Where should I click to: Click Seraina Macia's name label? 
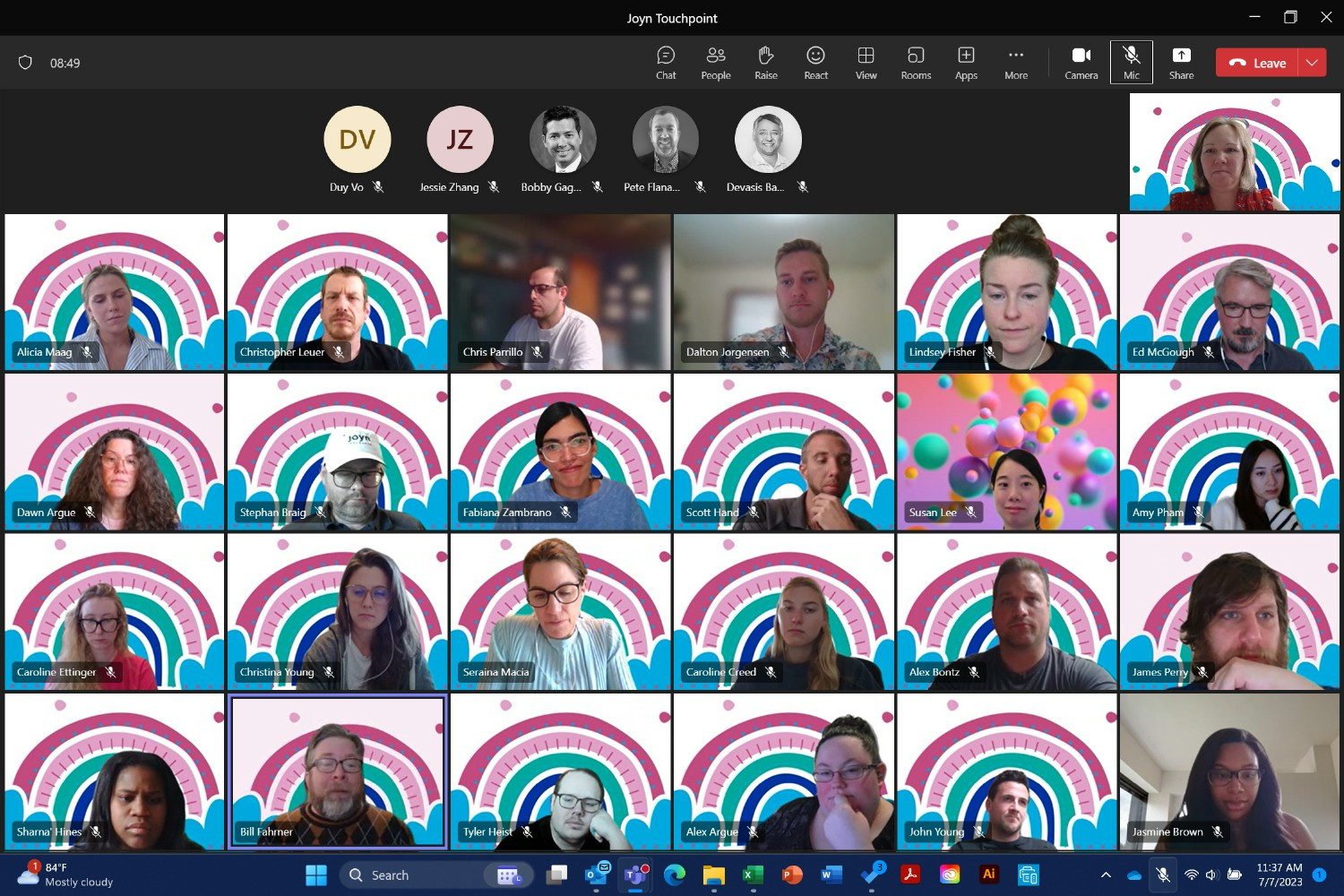[x=495, y=672]
